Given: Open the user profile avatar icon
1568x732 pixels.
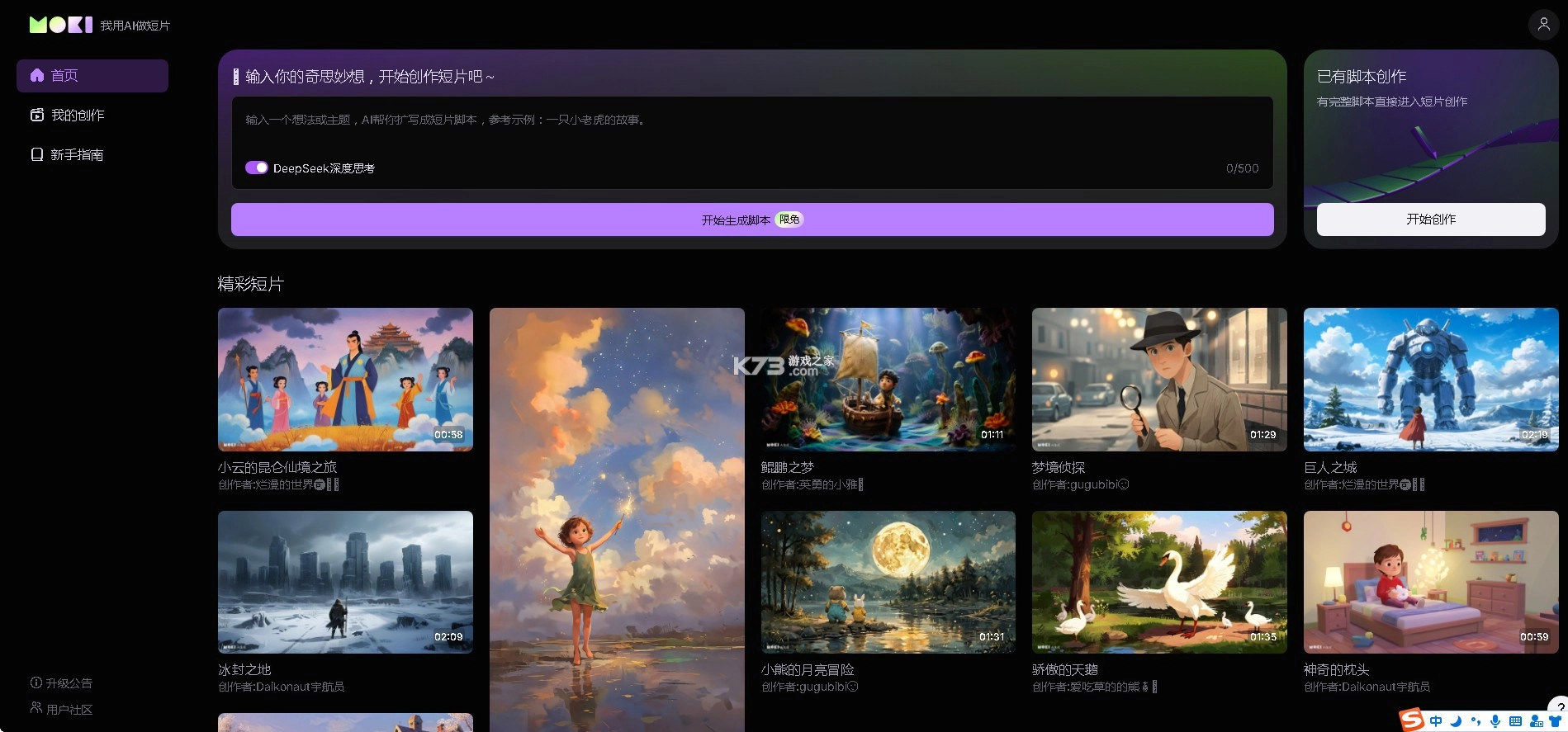Looking at the screenshot, I should tap(1543, 25).
